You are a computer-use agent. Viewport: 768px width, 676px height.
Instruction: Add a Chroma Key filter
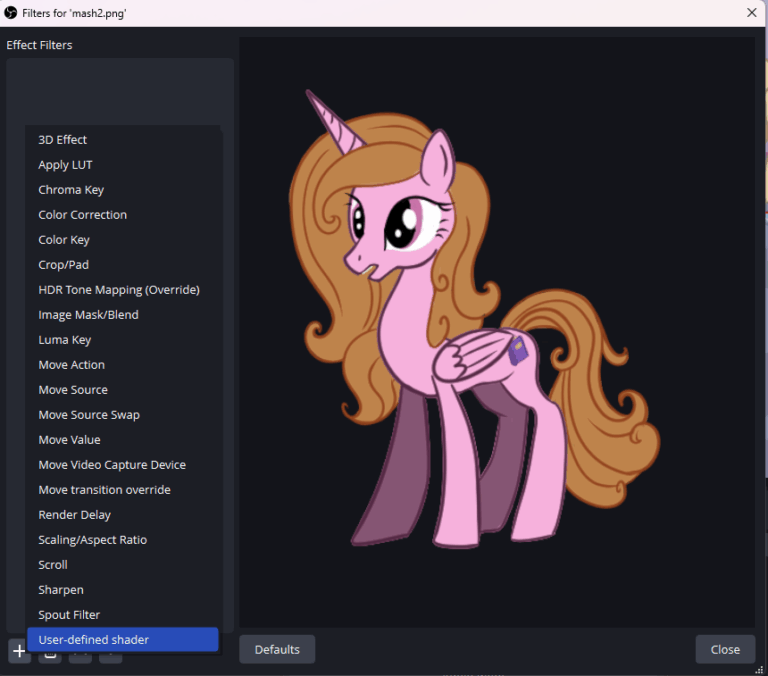tap(71, 190)
